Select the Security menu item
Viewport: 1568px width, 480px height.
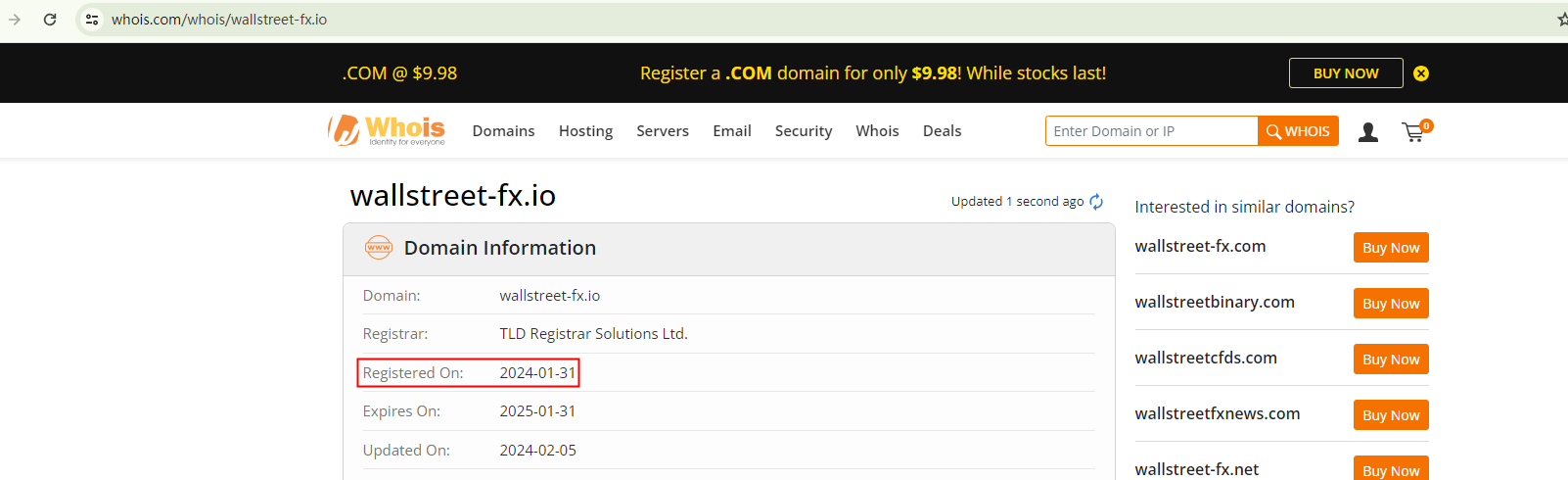tap(804, 131)
